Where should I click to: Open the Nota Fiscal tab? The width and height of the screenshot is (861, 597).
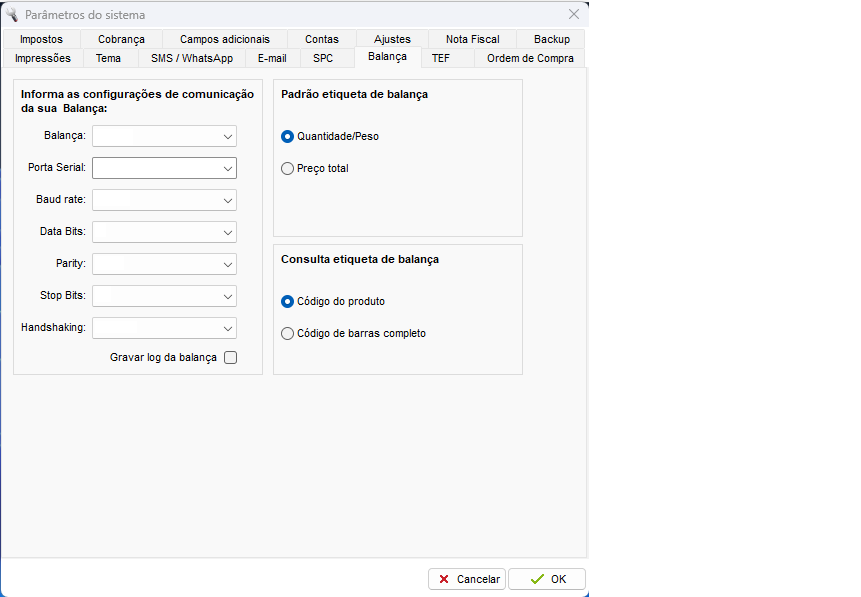(x=472, y=40)
